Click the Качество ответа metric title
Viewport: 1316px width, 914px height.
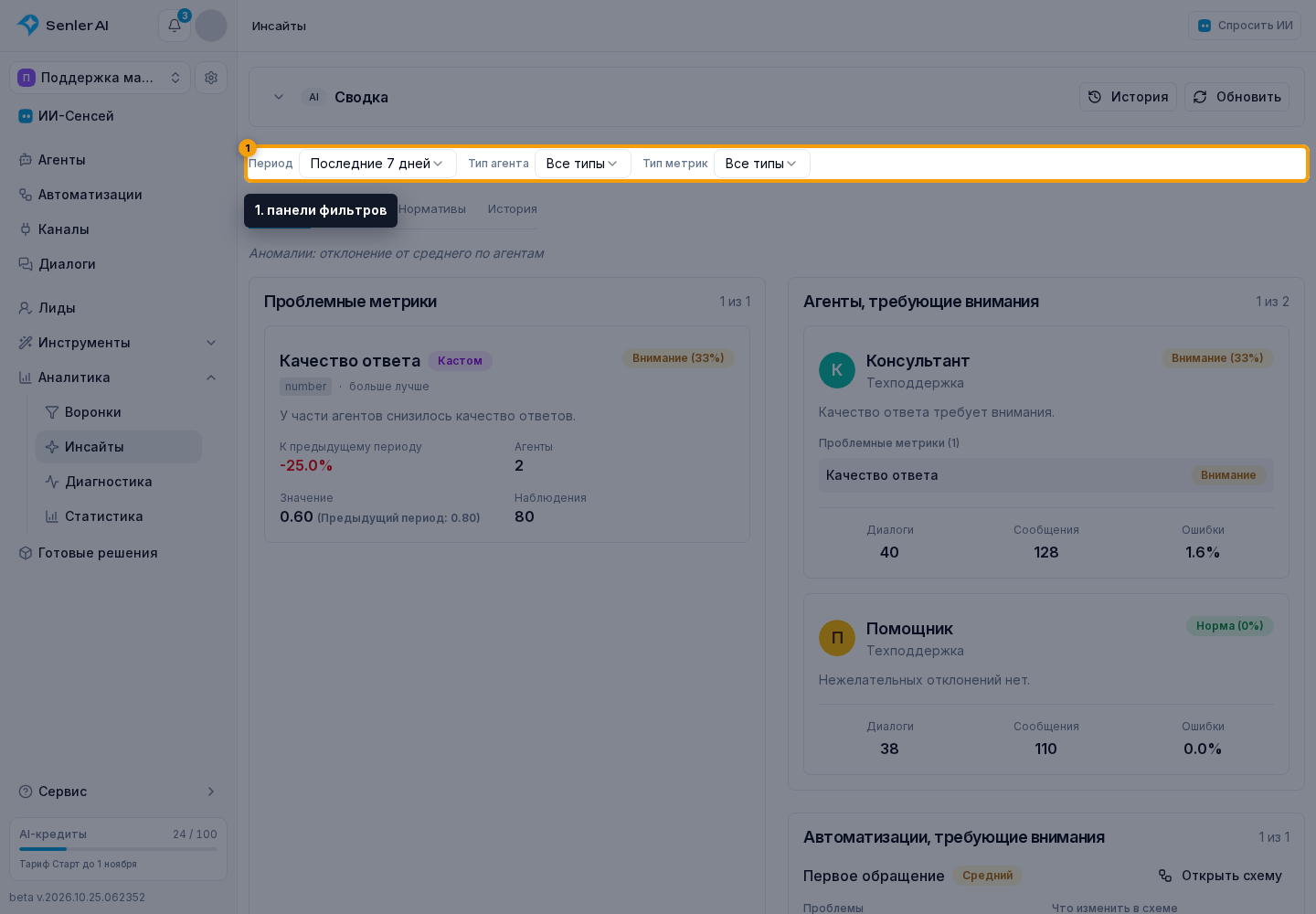(350, 361)
